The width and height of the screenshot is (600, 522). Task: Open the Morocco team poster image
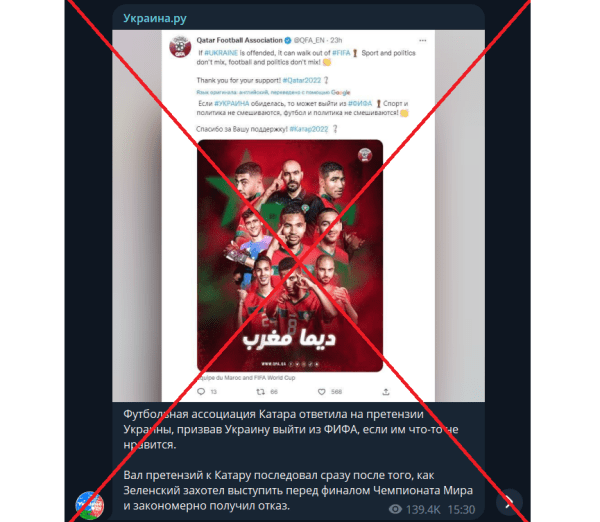click(x=290, y=256)
